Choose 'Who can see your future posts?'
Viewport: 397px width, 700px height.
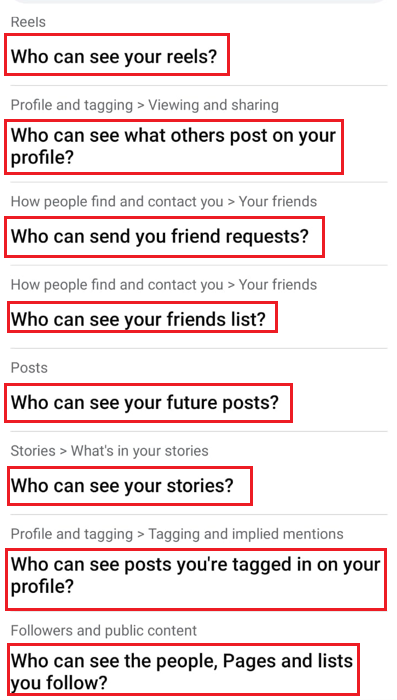[x=145, y=403]
